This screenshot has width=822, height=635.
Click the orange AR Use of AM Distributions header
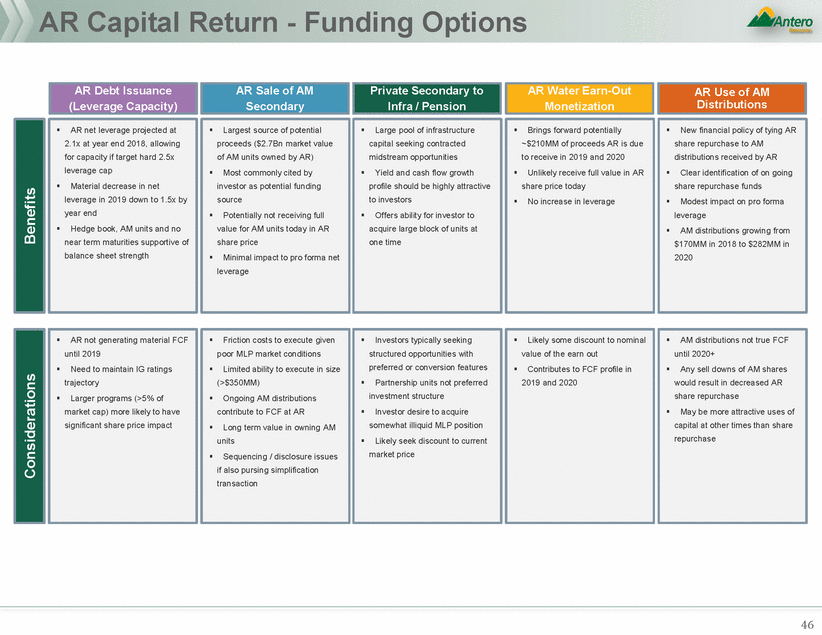(731, 98)
